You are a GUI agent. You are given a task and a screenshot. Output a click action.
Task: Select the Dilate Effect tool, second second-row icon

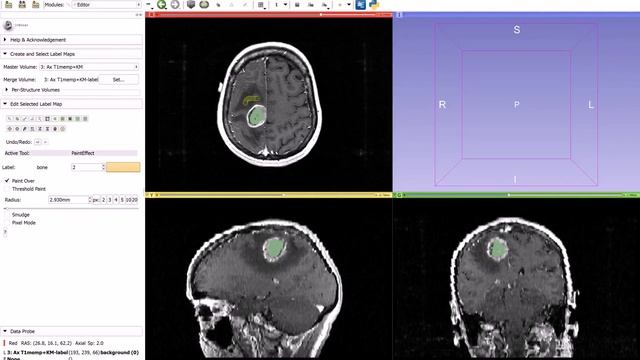tap(17, 129)
